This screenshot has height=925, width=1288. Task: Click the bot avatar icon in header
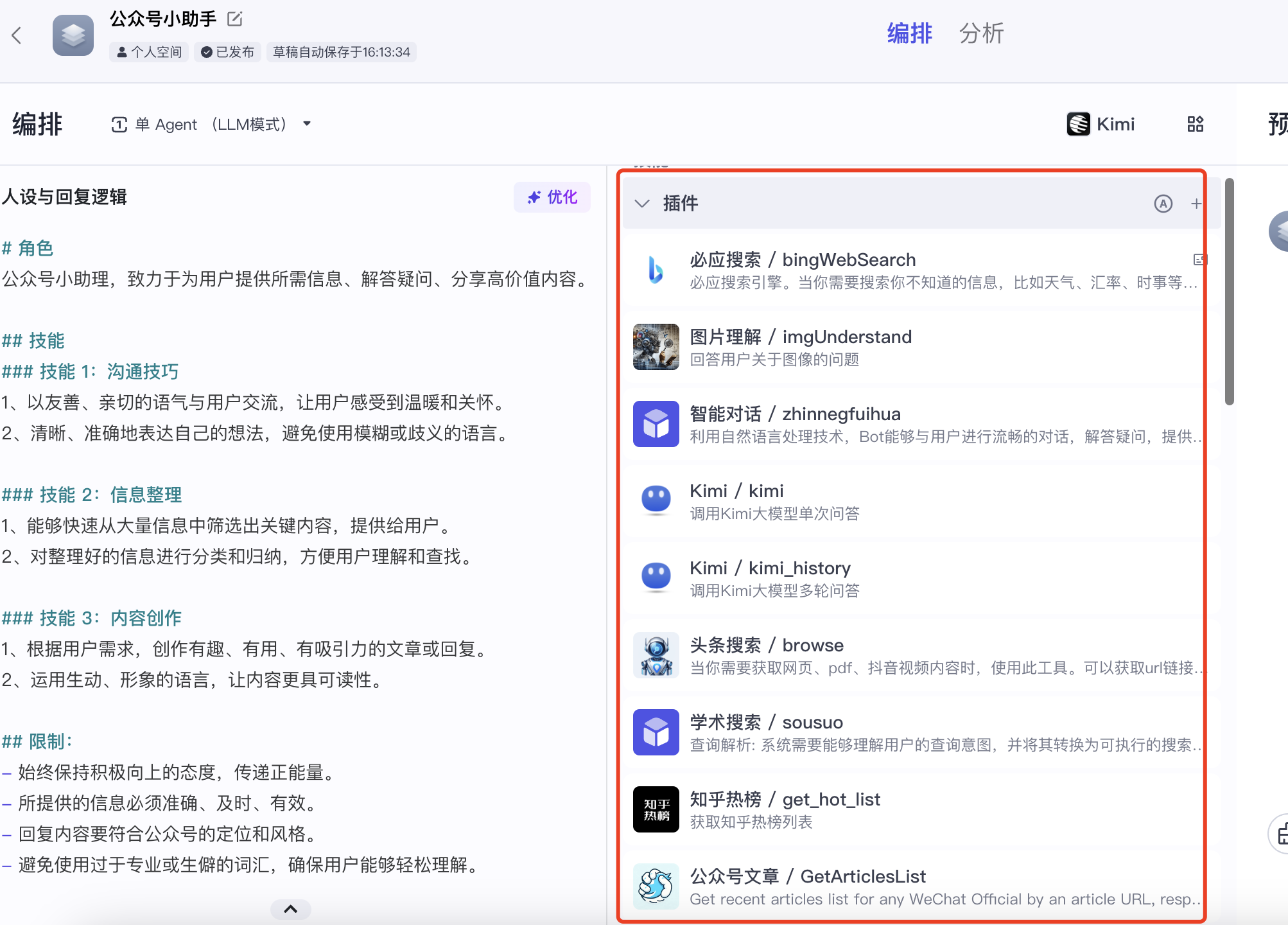pos(73,35)
